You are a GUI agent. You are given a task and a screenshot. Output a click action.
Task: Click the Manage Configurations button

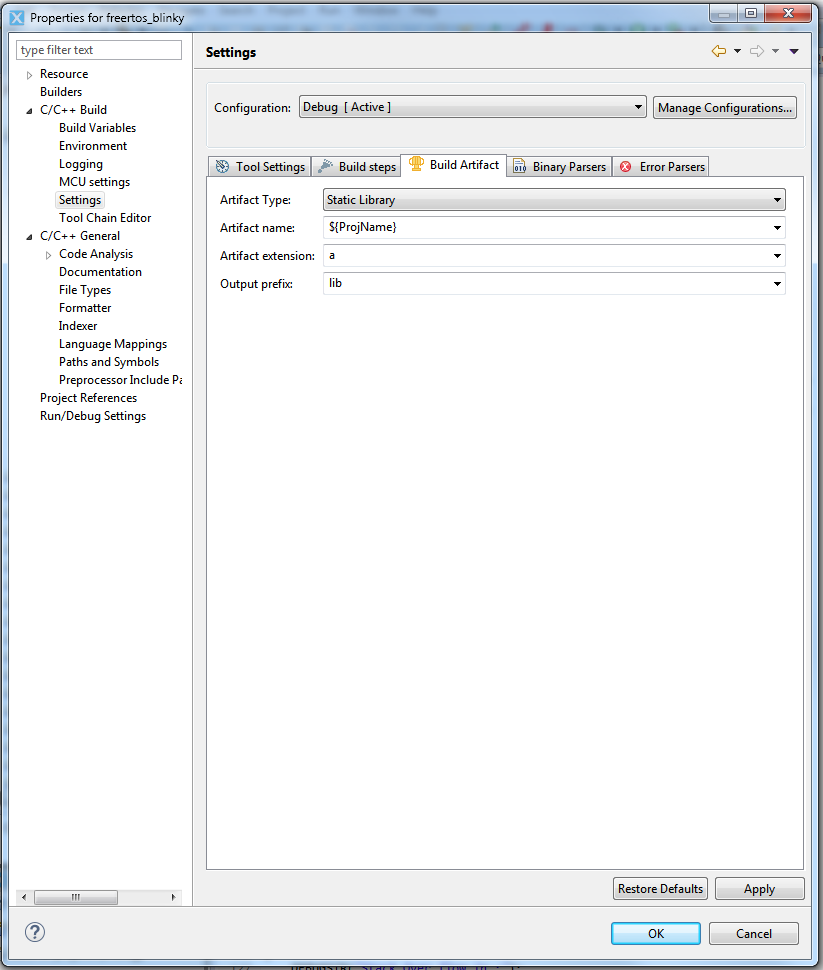724,107
